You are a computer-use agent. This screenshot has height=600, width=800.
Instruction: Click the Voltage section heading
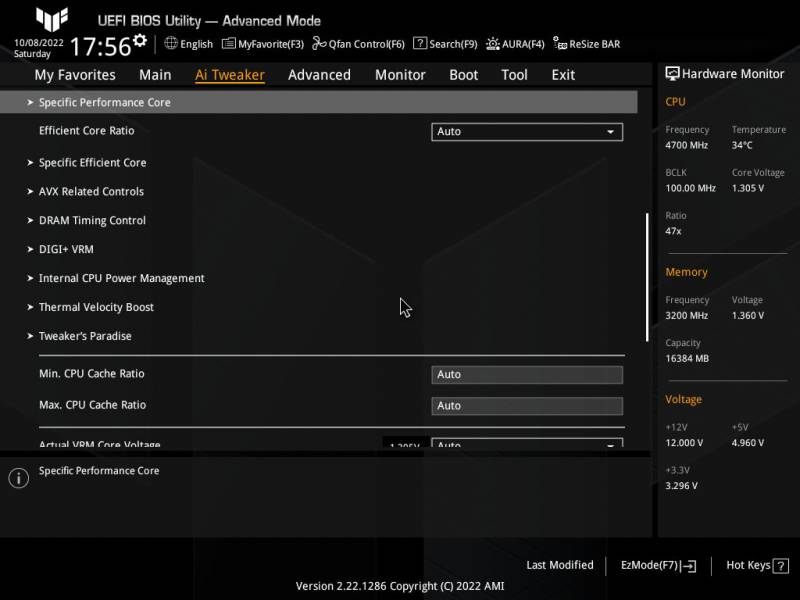point(683,399)
